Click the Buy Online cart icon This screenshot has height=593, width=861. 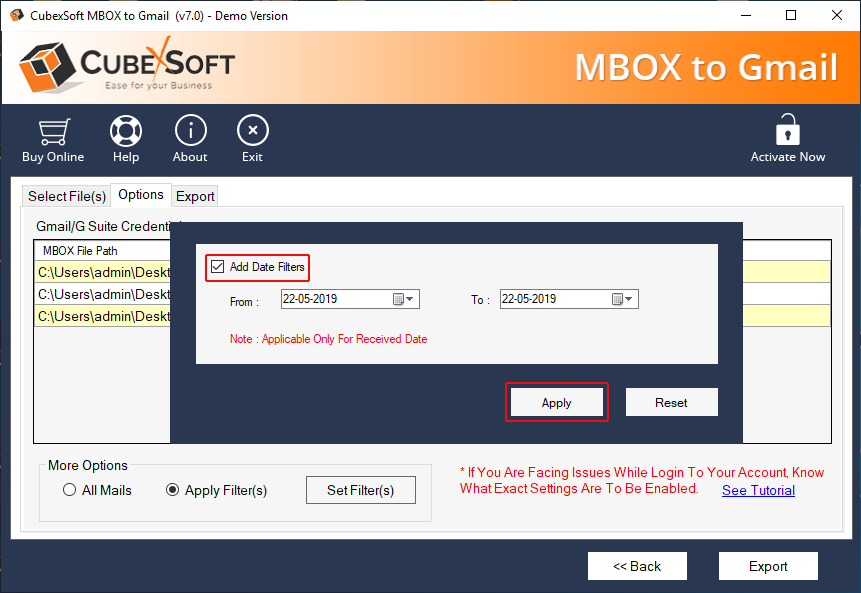(53, 131)
